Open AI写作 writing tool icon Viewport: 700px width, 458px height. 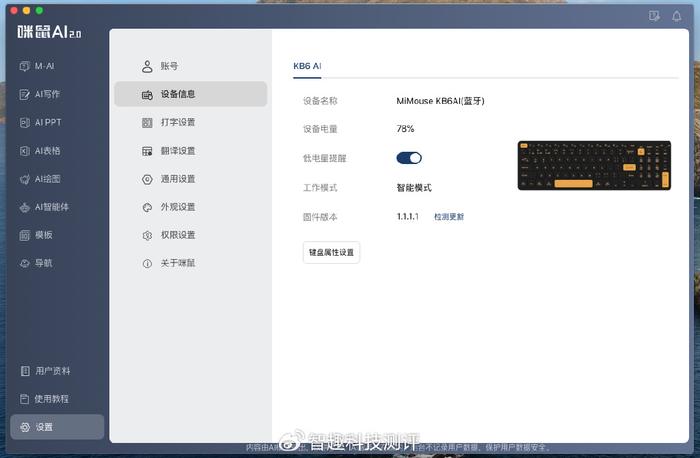24,94
